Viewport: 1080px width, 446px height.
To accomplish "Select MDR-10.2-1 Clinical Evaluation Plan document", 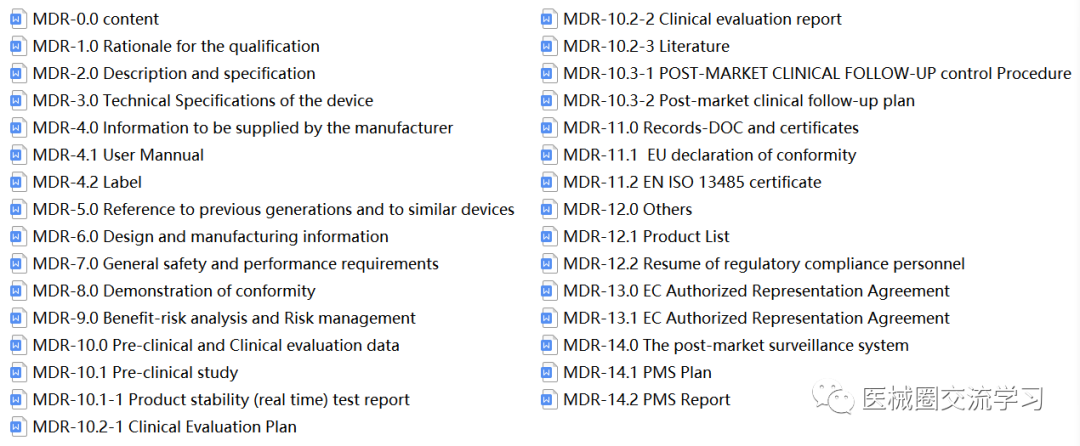I will click(154, 427).
